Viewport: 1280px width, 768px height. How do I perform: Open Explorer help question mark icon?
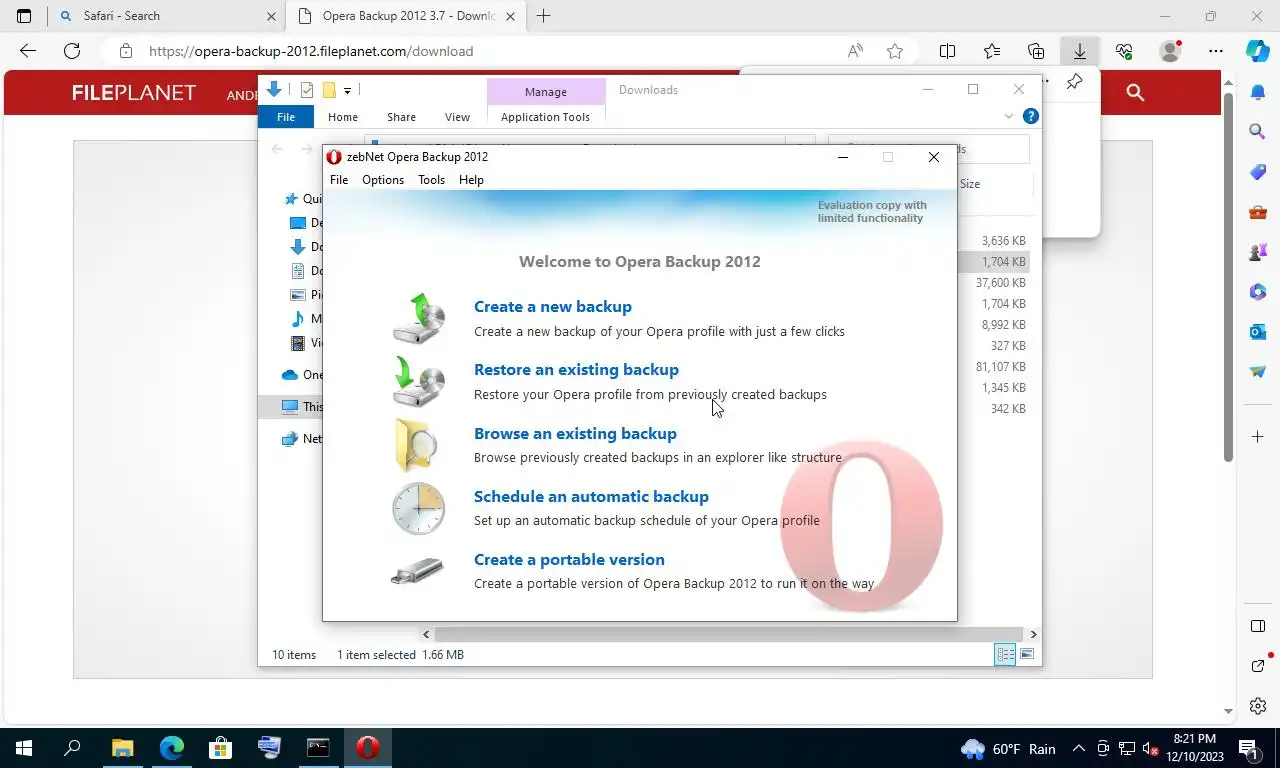1031,117
